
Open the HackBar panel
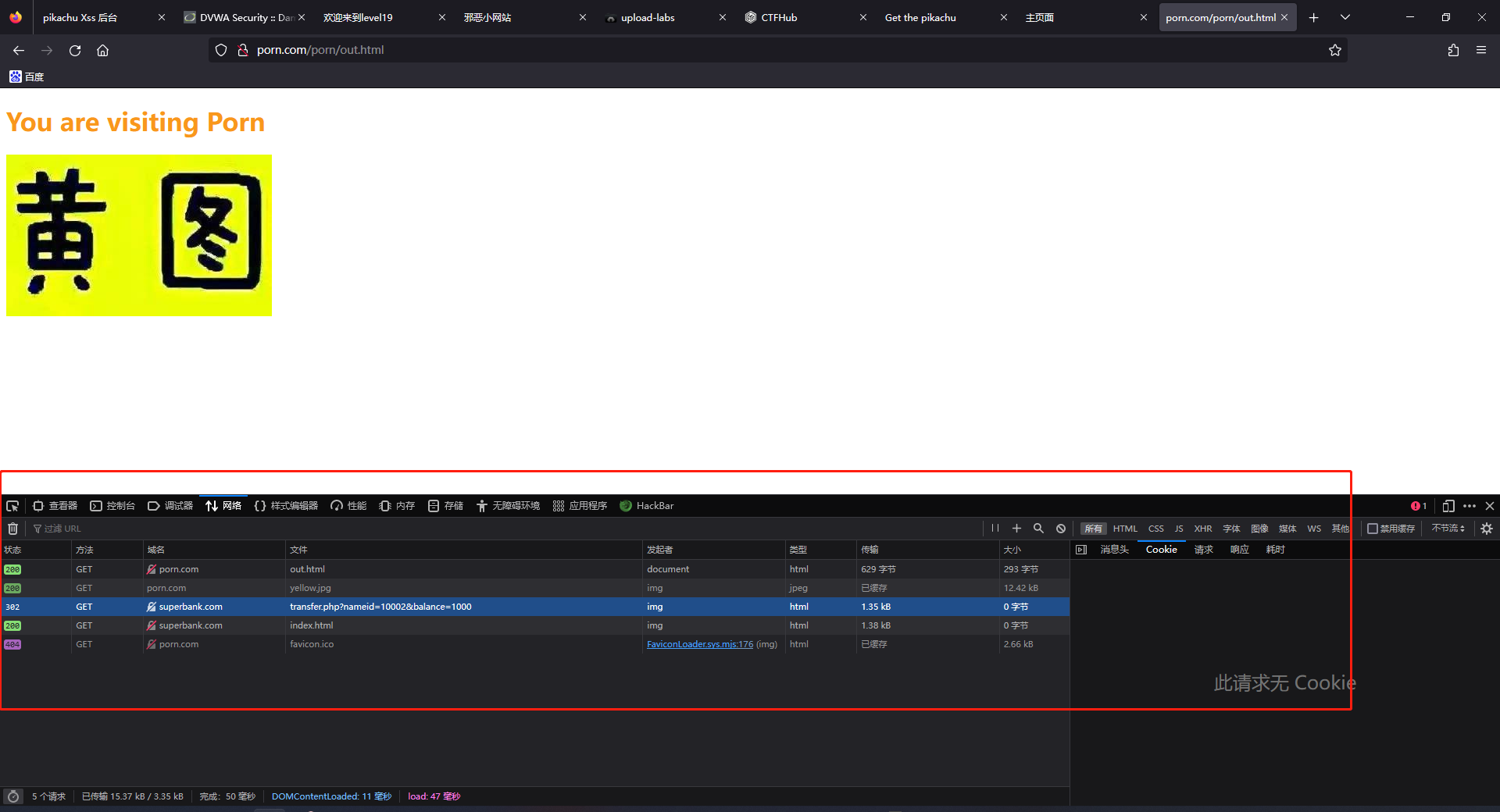(x=647, y=506)
